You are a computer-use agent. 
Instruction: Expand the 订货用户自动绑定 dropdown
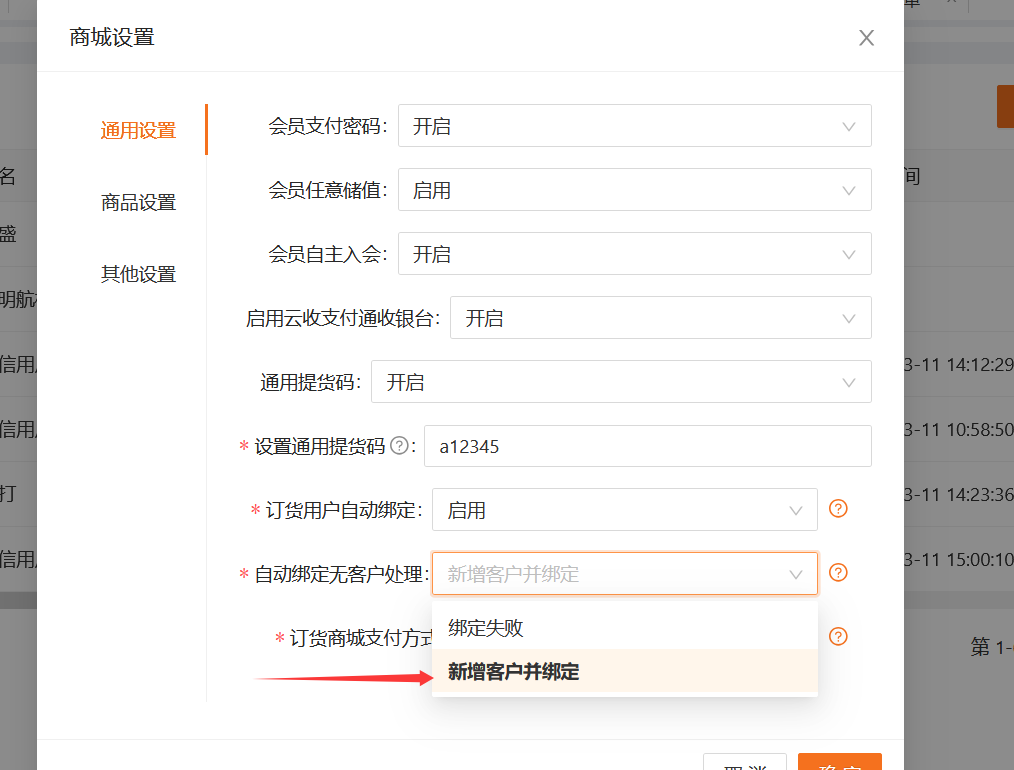click(x=624, y=510)
